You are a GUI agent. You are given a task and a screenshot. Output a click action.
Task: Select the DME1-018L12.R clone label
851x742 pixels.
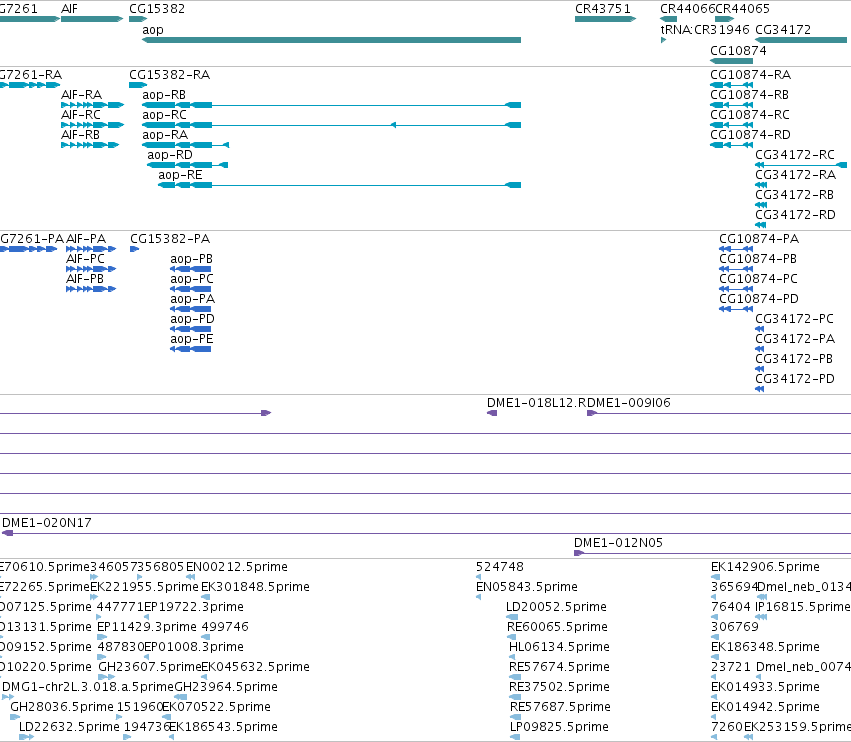point(536,403)
